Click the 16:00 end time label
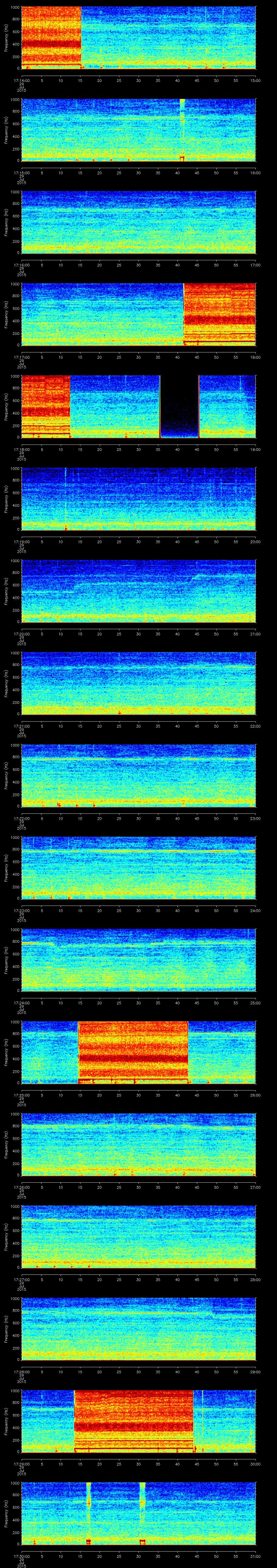The width and height of the screenshot is (277, 1568). (x=255, y=173)
